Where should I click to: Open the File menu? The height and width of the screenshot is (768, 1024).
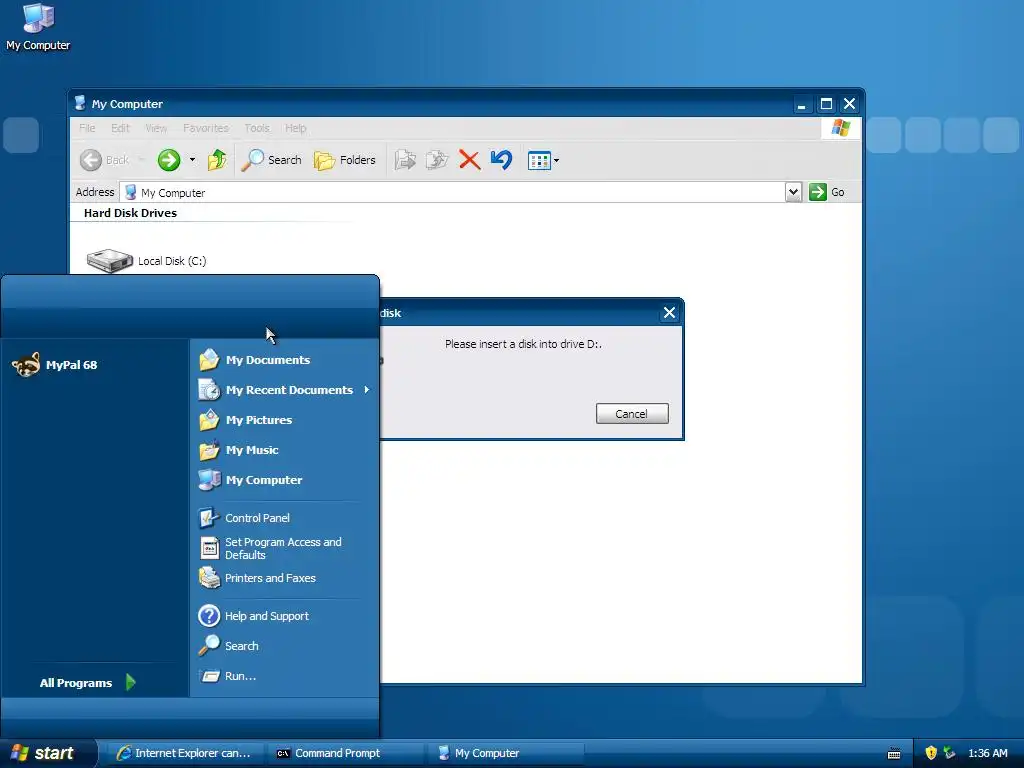coord(87,128)
